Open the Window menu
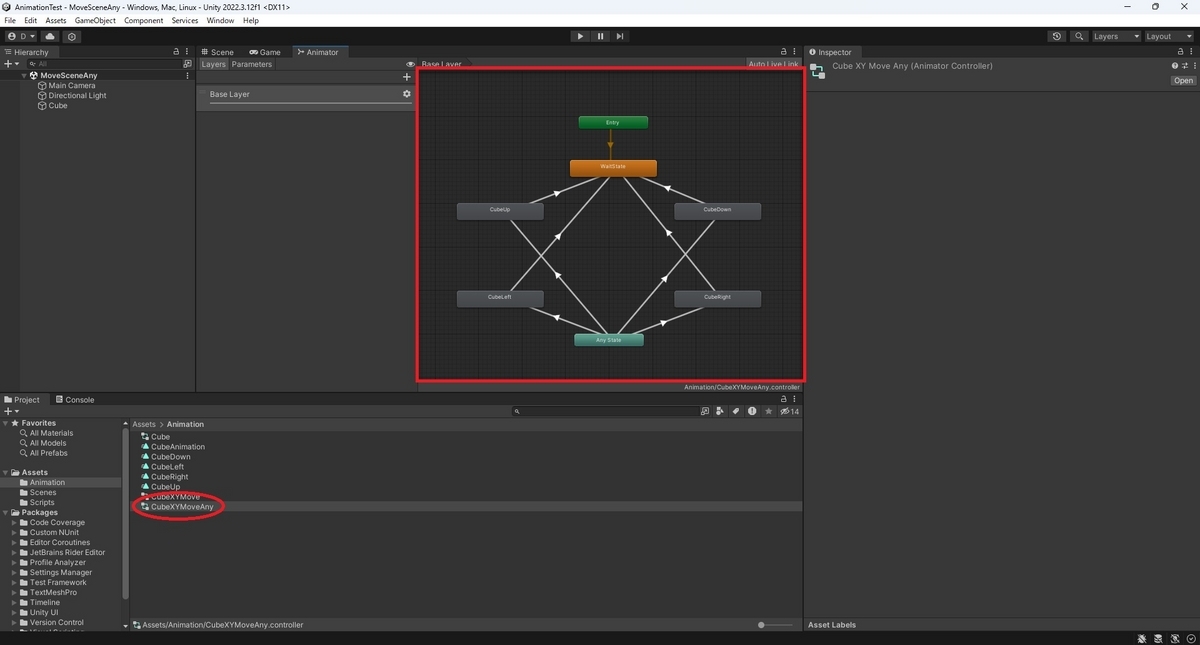The height and width of the screenshot is (645, 1200). pos(220,20)
